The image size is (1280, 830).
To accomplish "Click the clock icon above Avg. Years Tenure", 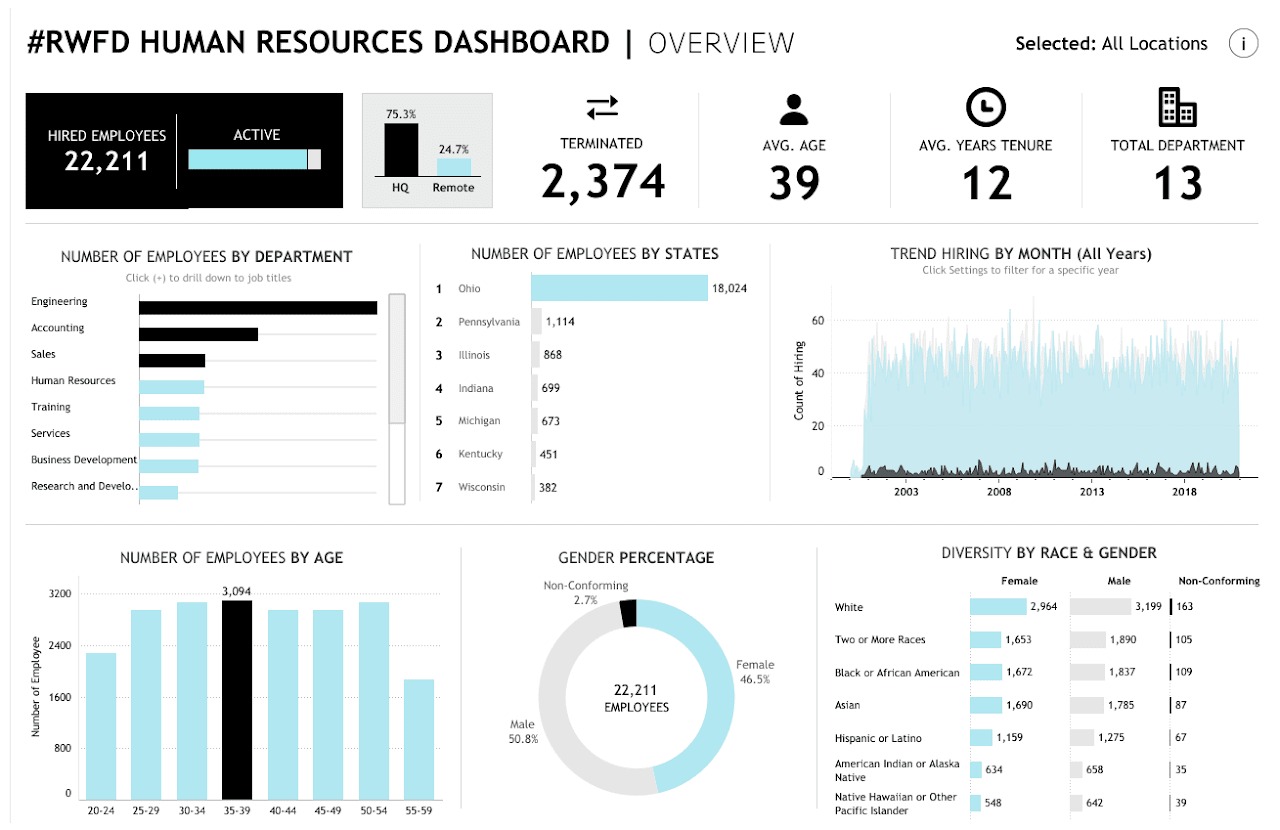I will [x=985, y=107].
